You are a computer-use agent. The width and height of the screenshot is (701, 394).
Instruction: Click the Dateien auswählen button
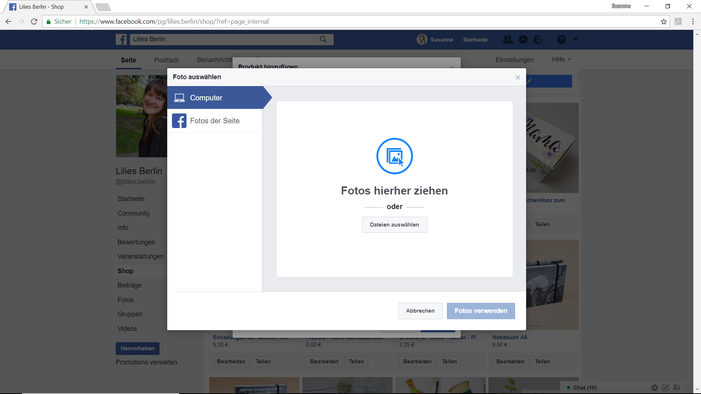pyautogui.click(x=394, y=225)
